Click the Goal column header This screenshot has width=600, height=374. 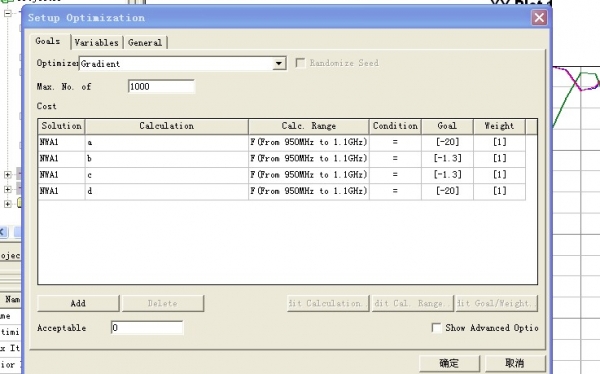point(447,126)
